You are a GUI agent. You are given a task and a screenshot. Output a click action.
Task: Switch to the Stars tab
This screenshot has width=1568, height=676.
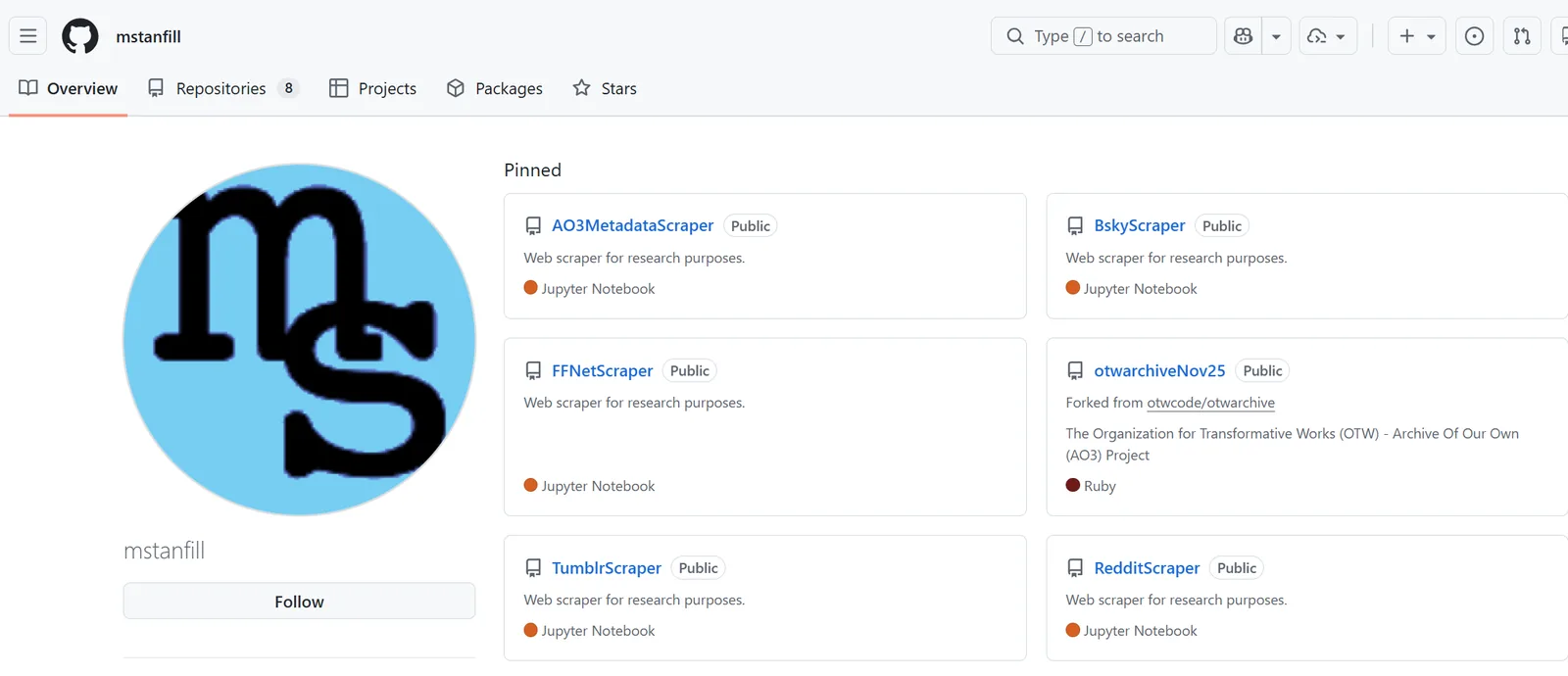605,88
